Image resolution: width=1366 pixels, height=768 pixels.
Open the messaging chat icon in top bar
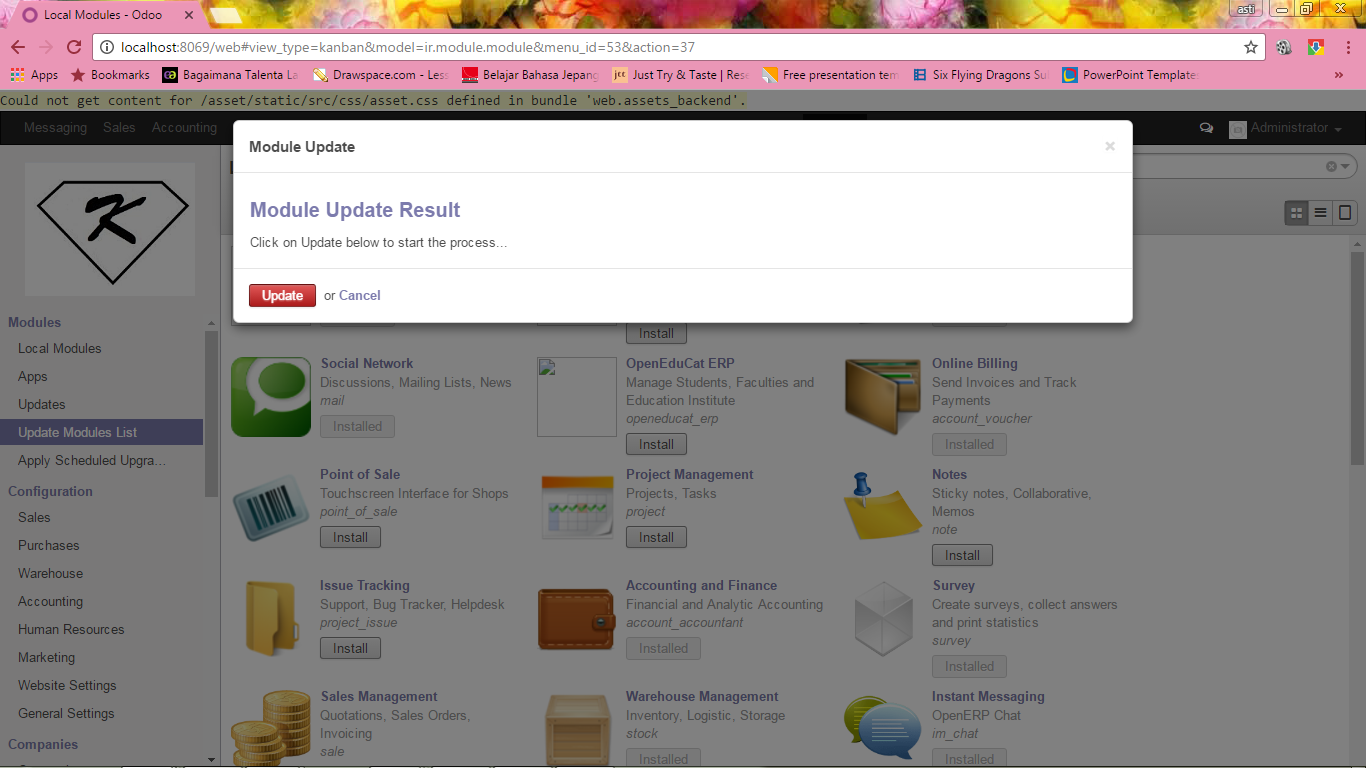[x=1206, y=128]
